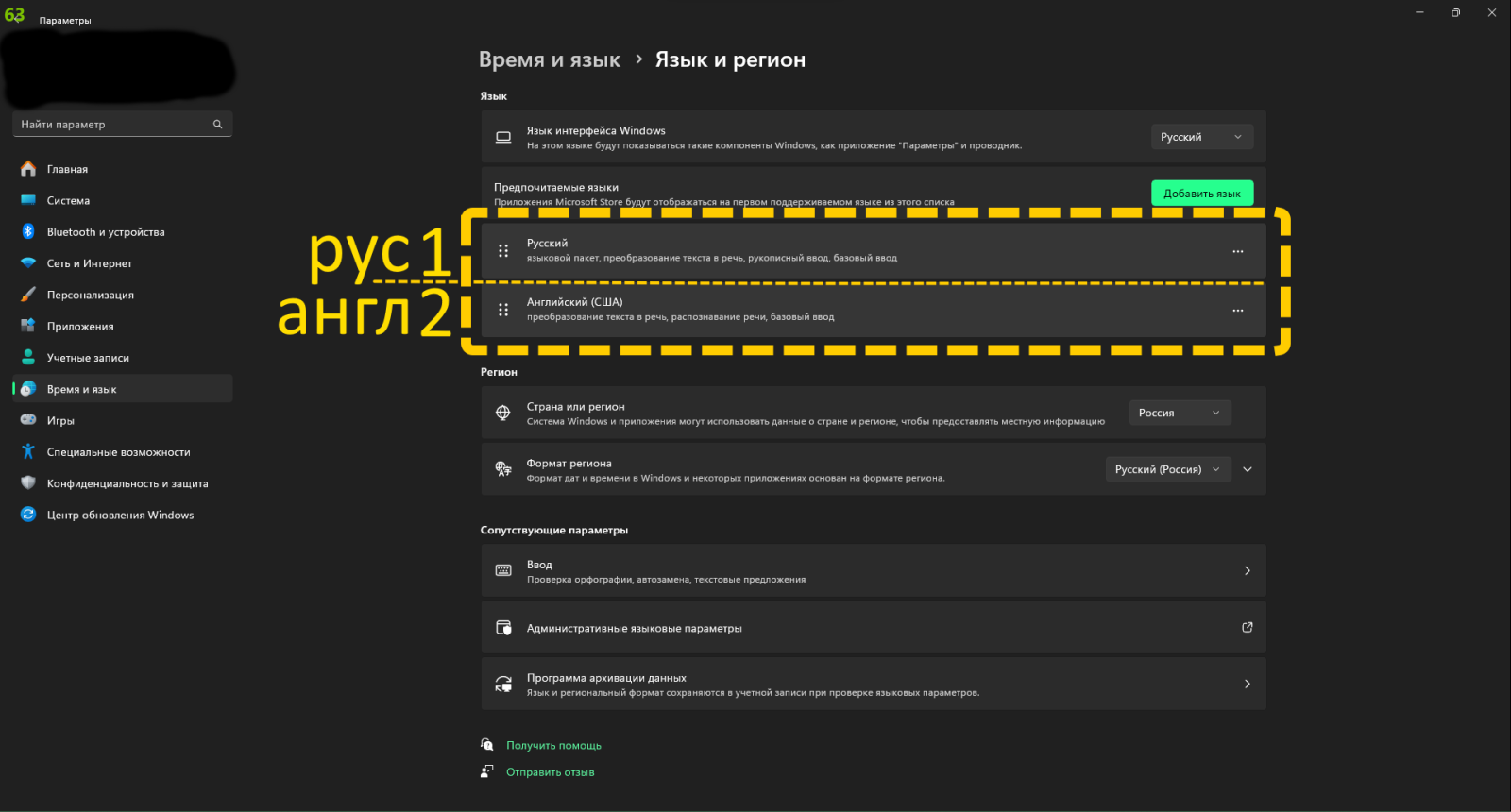
Task: Open Ввод settings via its chevron
Action: pyautogui.click(x=1248, y=570)
